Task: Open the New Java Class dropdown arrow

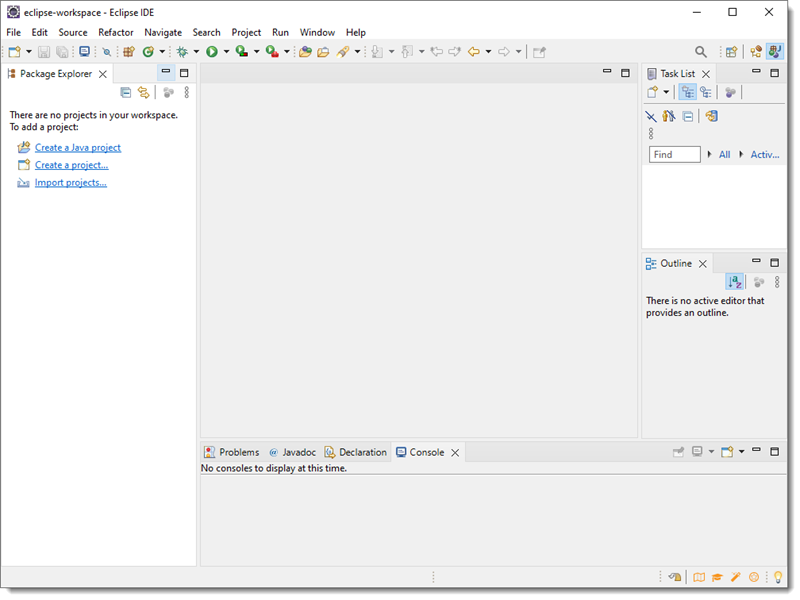Action: click(x=162, y=52)
